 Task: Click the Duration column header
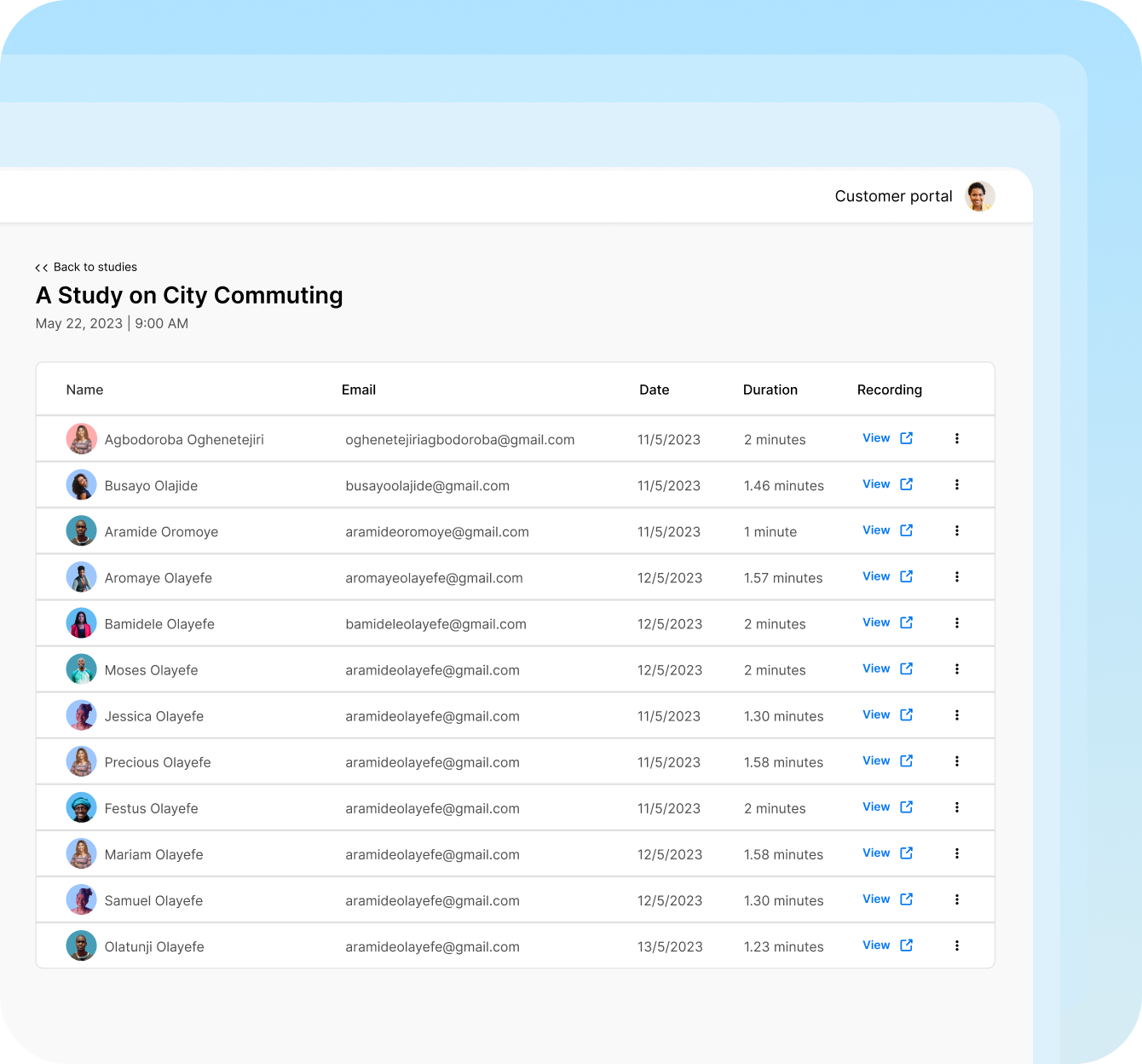[770, 390]
